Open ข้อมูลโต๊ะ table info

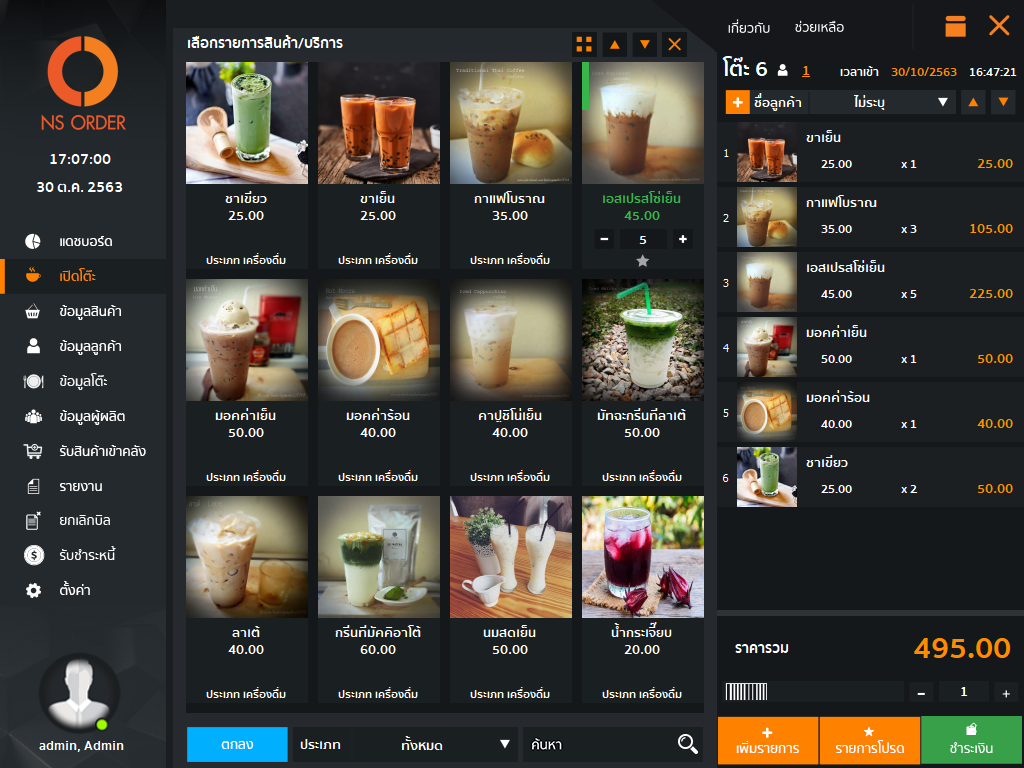point(83,381)
